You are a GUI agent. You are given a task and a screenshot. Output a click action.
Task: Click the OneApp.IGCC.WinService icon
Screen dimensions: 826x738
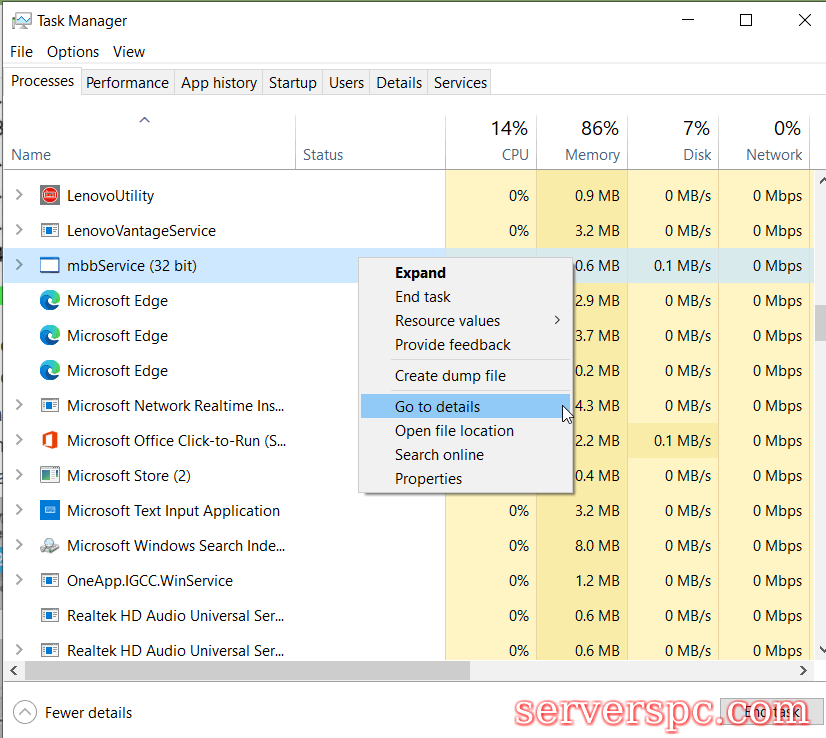pos(50,581)
